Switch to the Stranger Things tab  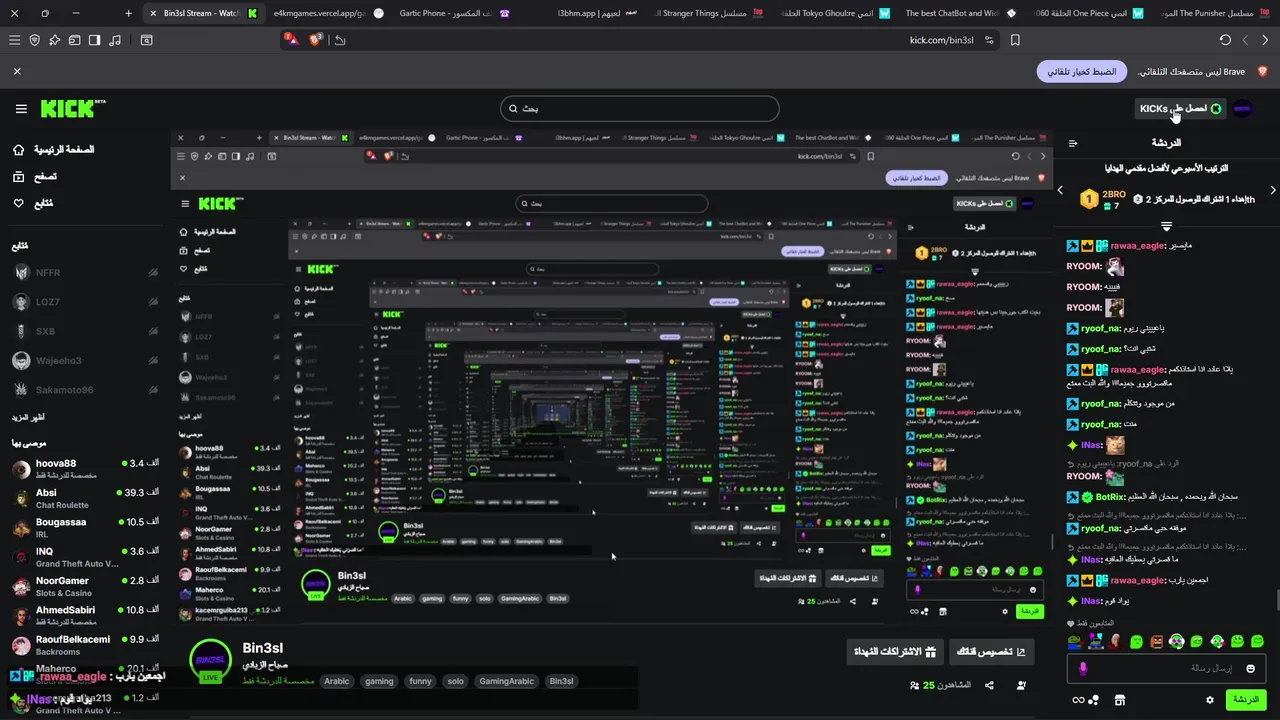point(708,13)
